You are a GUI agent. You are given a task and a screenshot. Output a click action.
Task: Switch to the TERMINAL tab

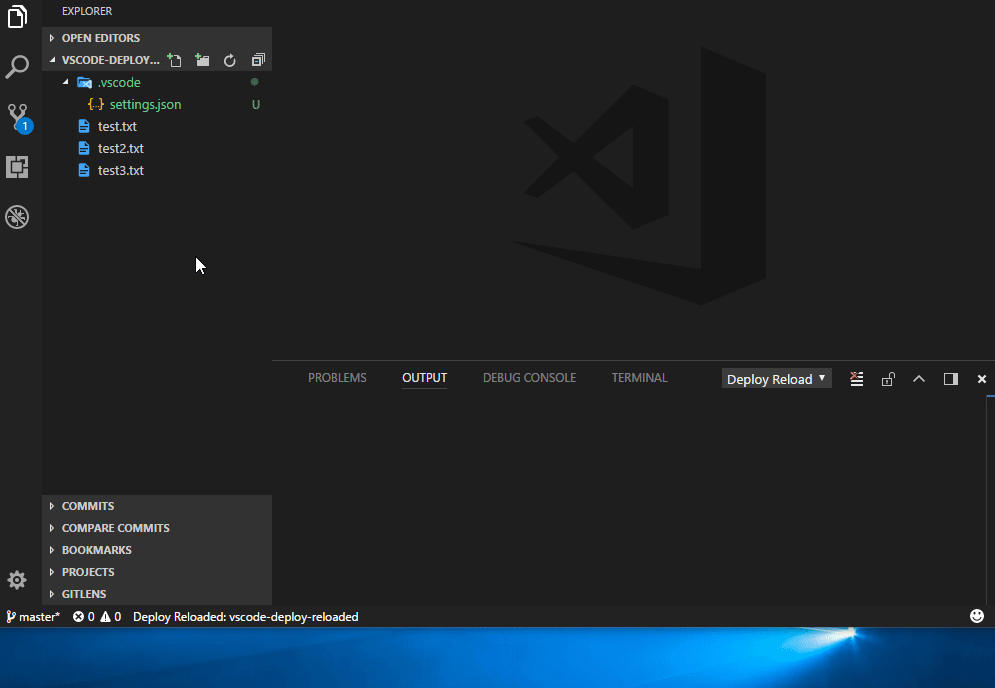(x=639, y=378)
